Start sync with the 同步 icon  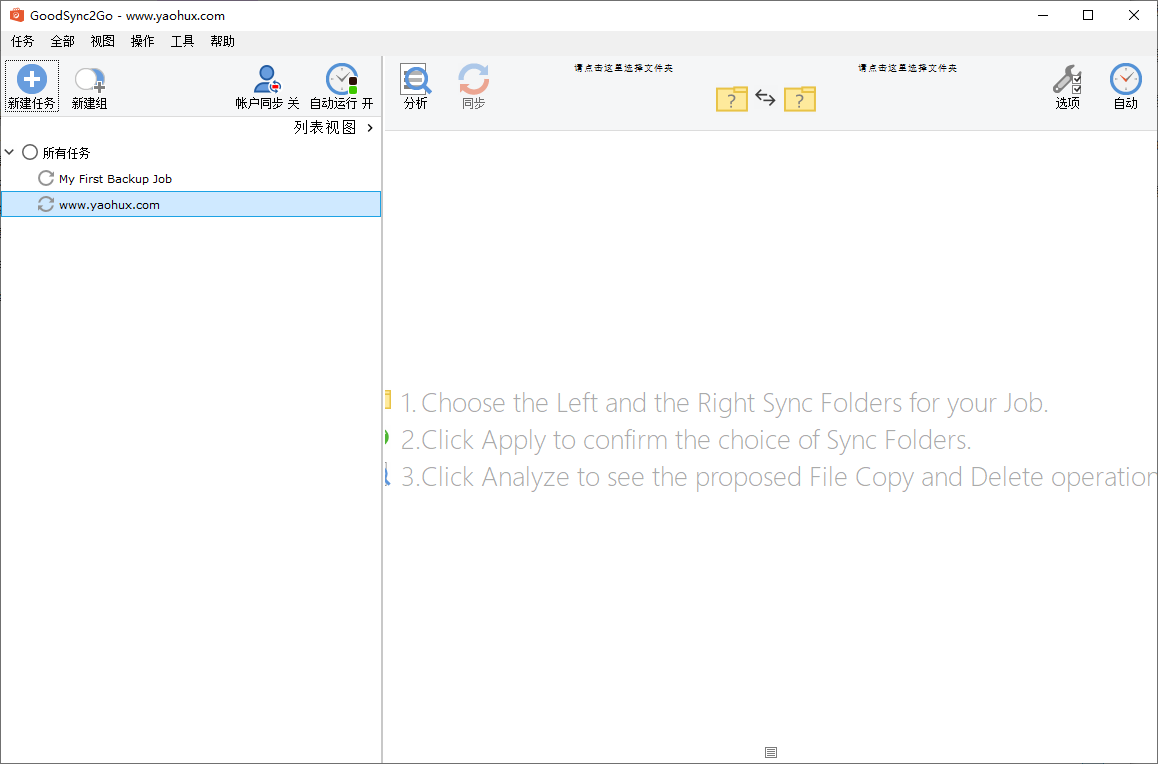coord(472,78)
